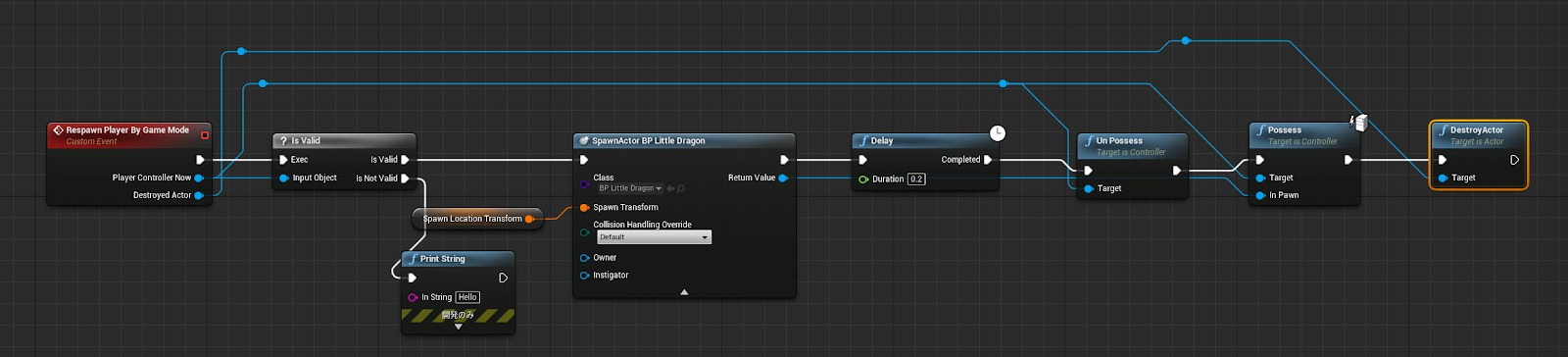Click the Duration pin on Delay node
Screen dimensions: 1568x357
tap(863, 179)
